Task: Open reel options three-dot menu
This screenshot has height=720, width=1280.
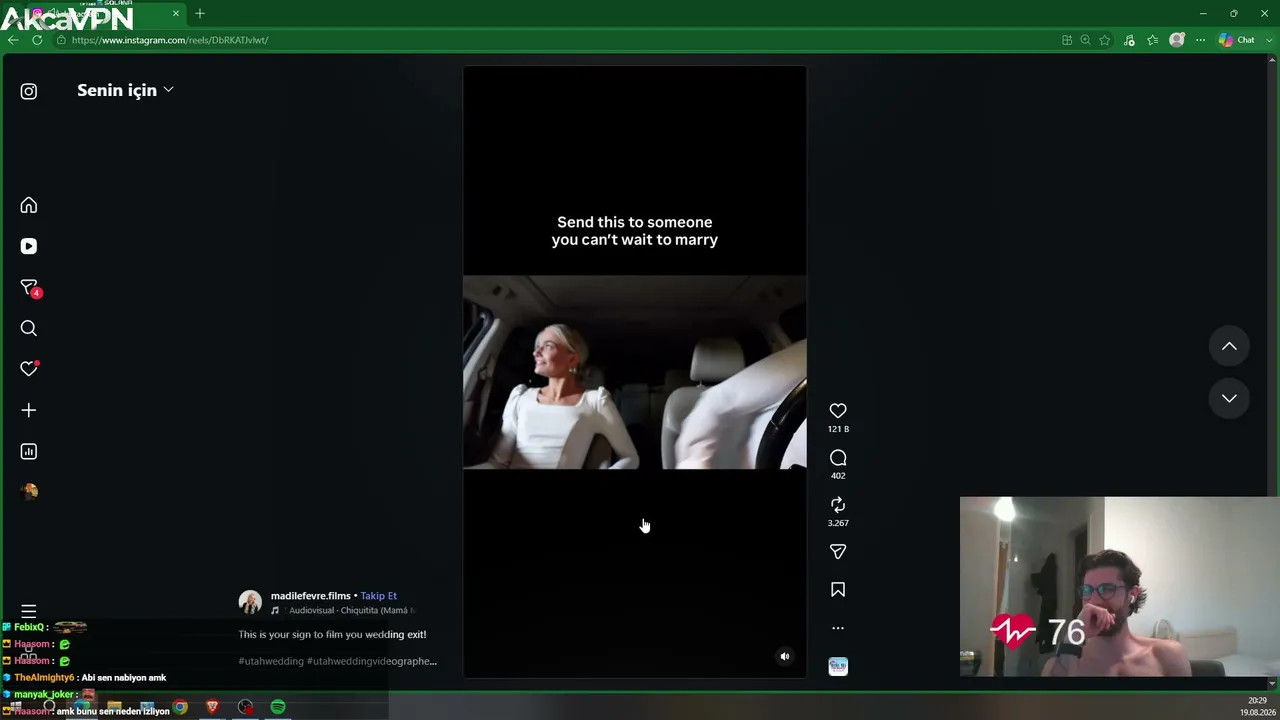Action: (x=838, y=628)
